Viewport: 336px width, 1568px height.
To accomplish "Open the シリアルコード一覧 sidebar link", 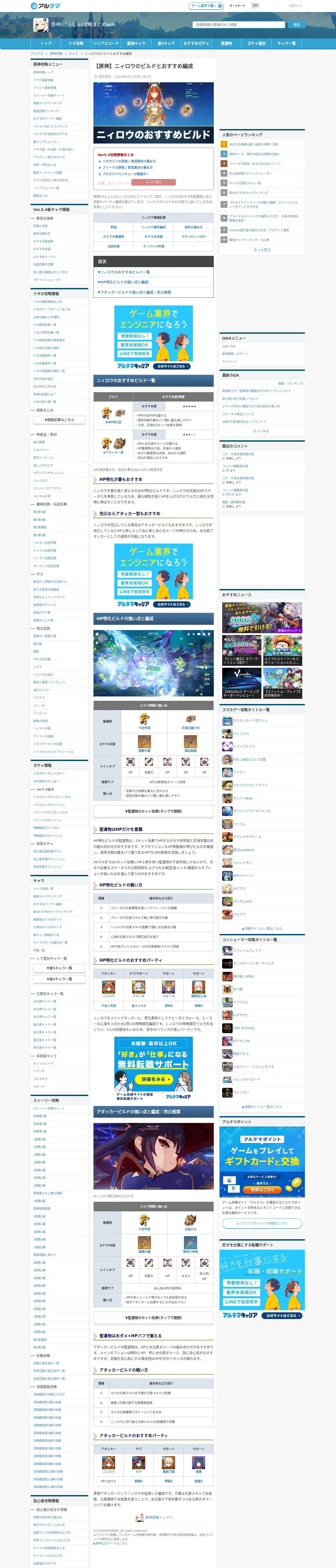I will 46,188.
